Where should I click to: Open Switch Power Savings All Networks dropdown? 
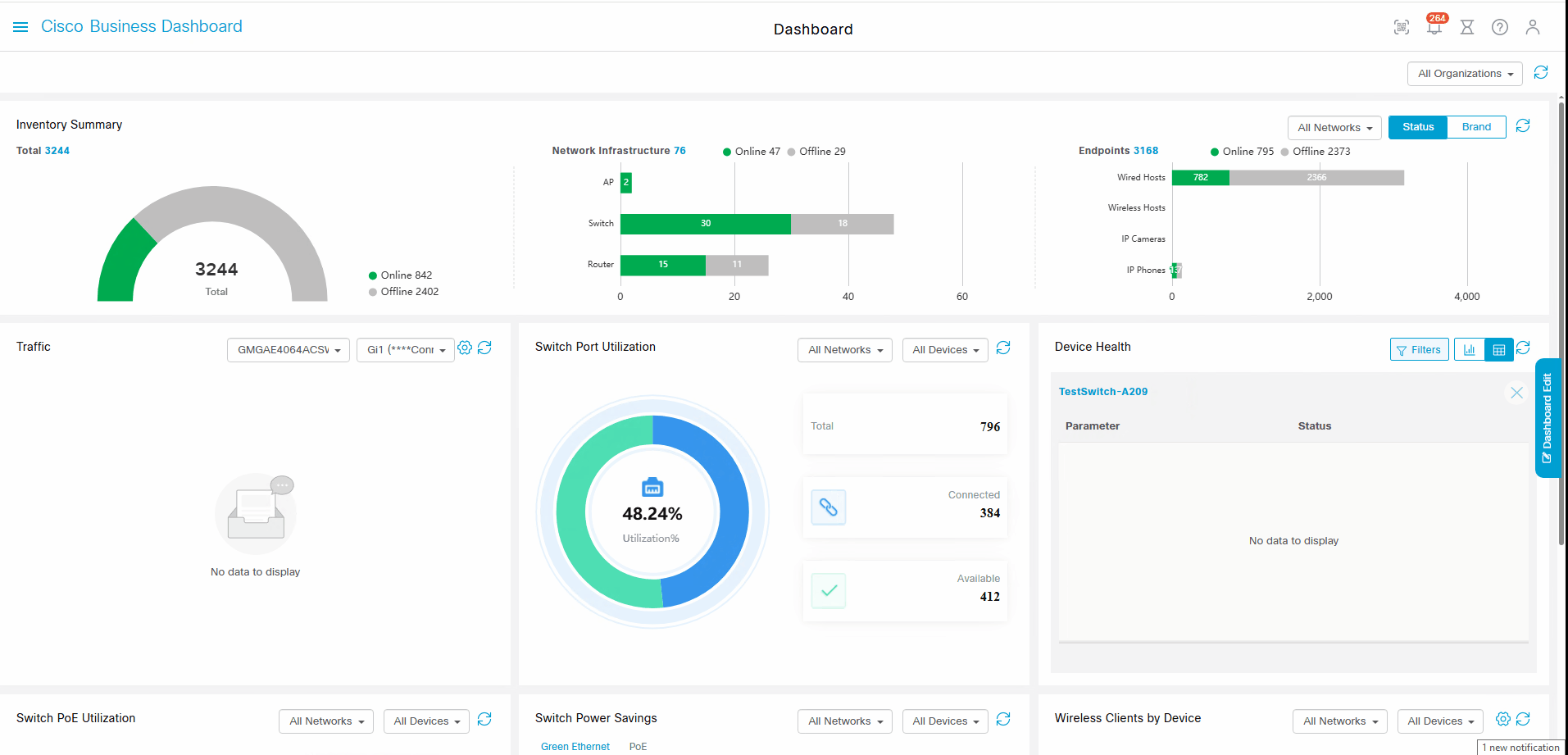845,721
